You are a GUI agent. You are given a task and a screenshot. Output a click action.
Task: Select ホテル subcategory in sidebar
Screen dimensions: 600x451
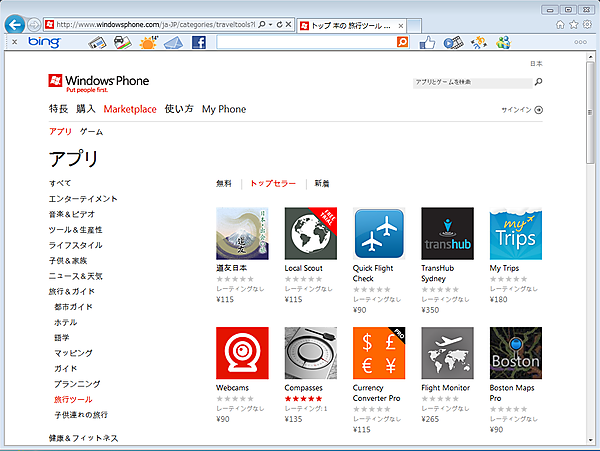[65, 322]
